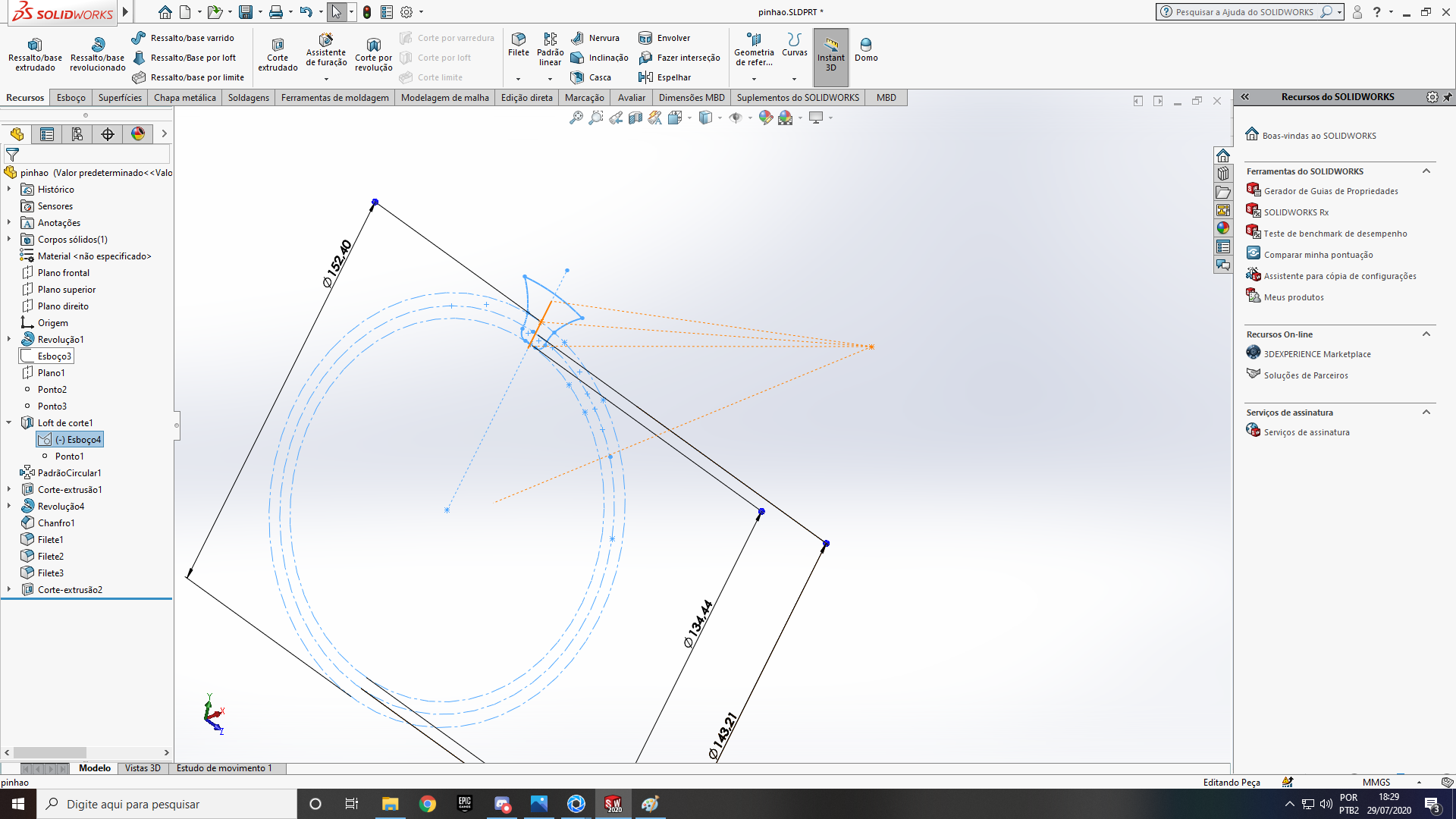Open the Curvas dropdown arrow
Viewport: 1456px width, 819px height.
click(x=794, y=79)
